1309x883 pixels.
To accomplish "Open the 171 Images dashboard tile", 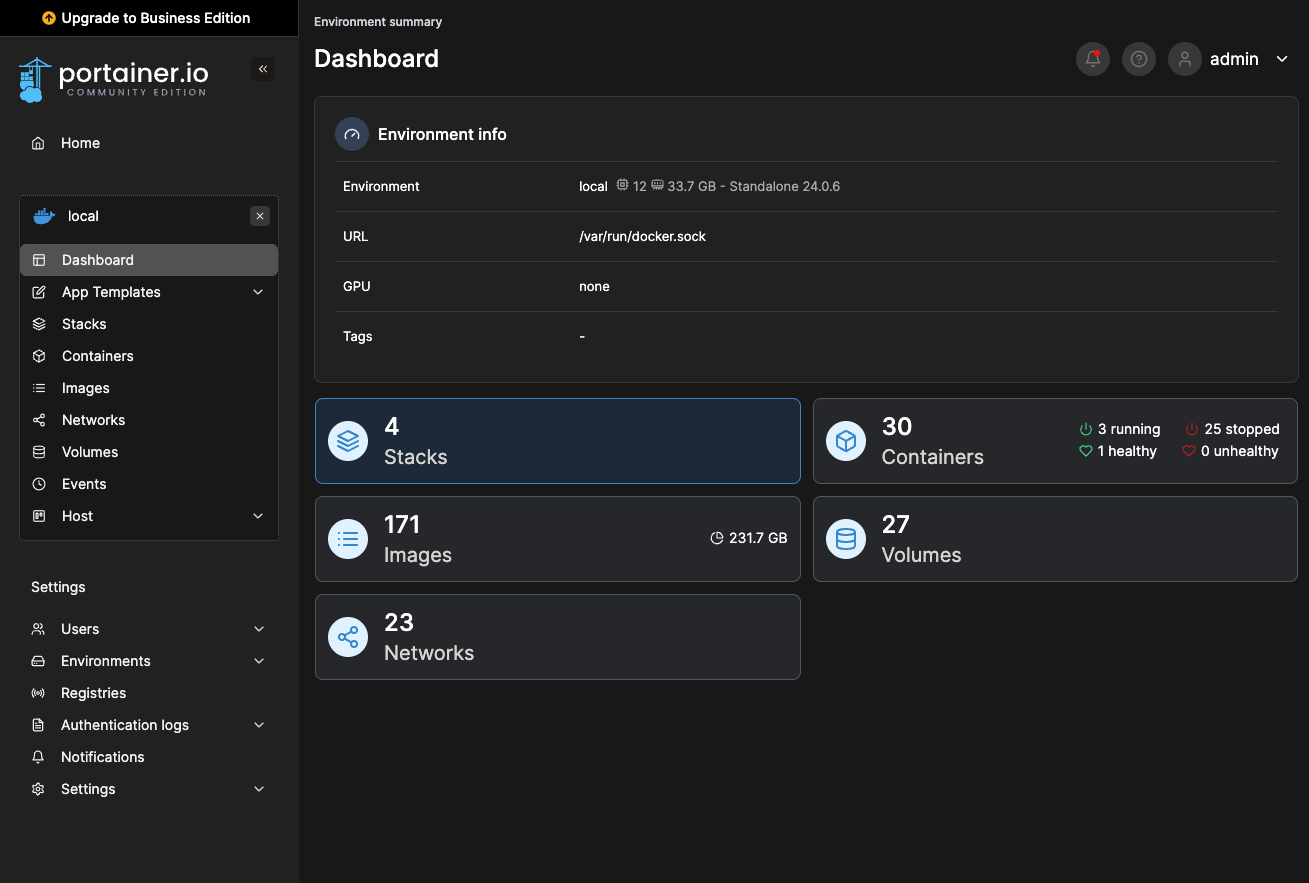I will [558, 539].
